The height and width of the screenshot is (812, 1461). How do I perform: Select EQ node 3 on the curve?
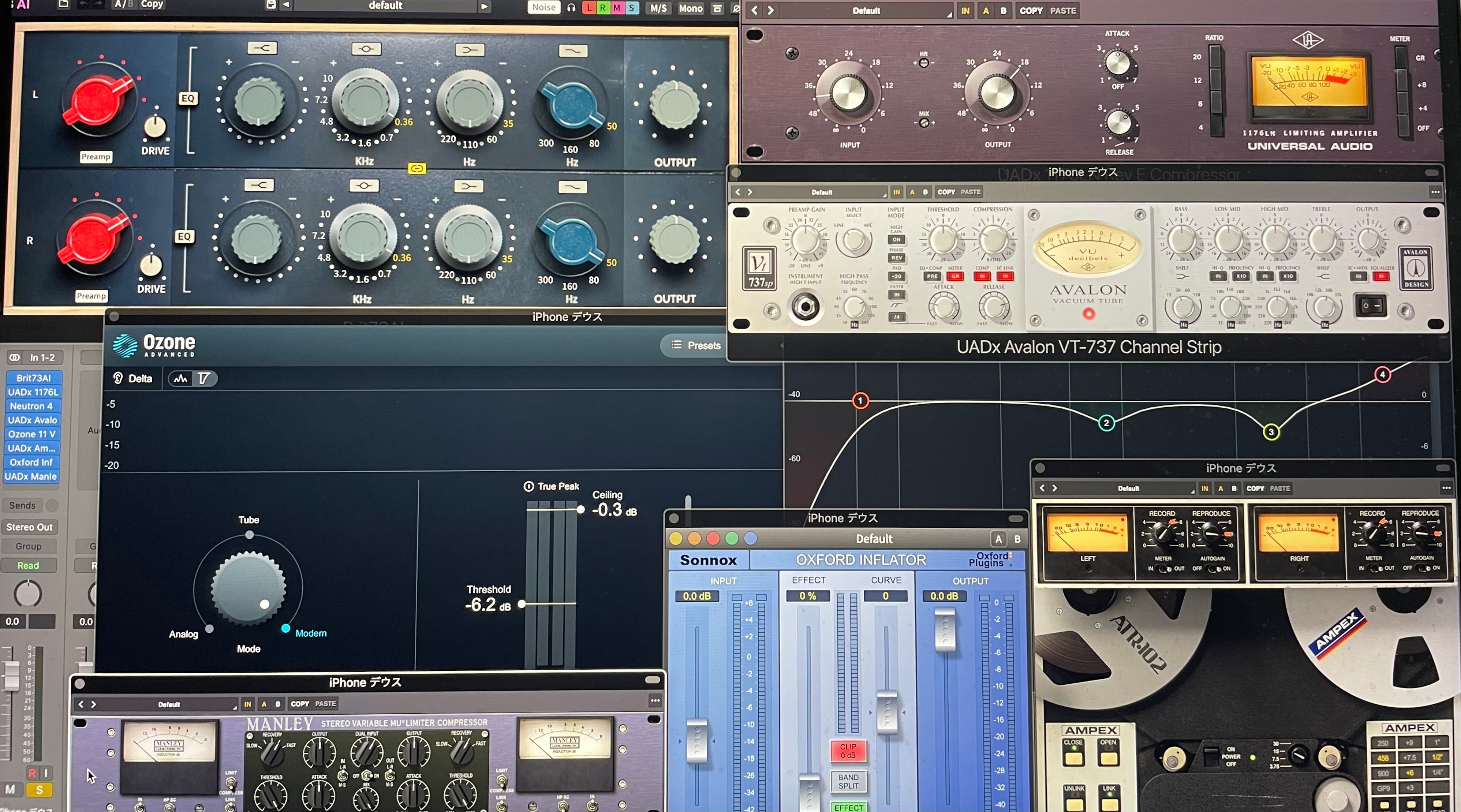coord(1271,432)
